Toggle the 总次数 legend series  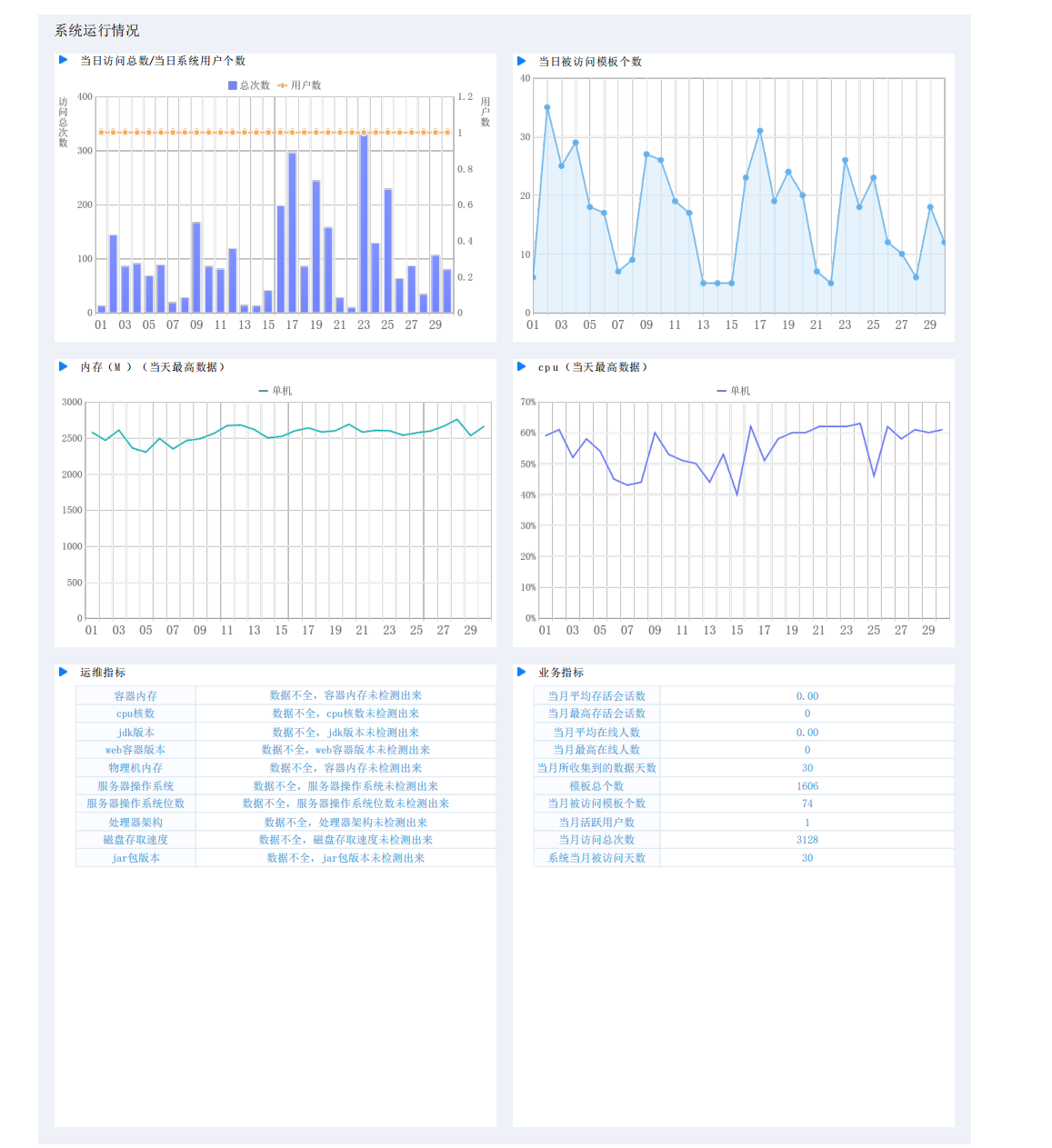point(249,85)
